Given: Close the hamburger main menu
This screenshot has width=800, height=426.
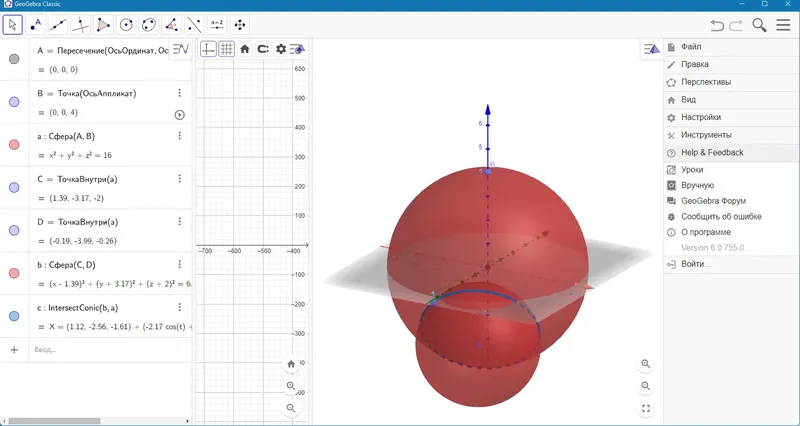Looking at the screenshot, I should pos(783,25).
